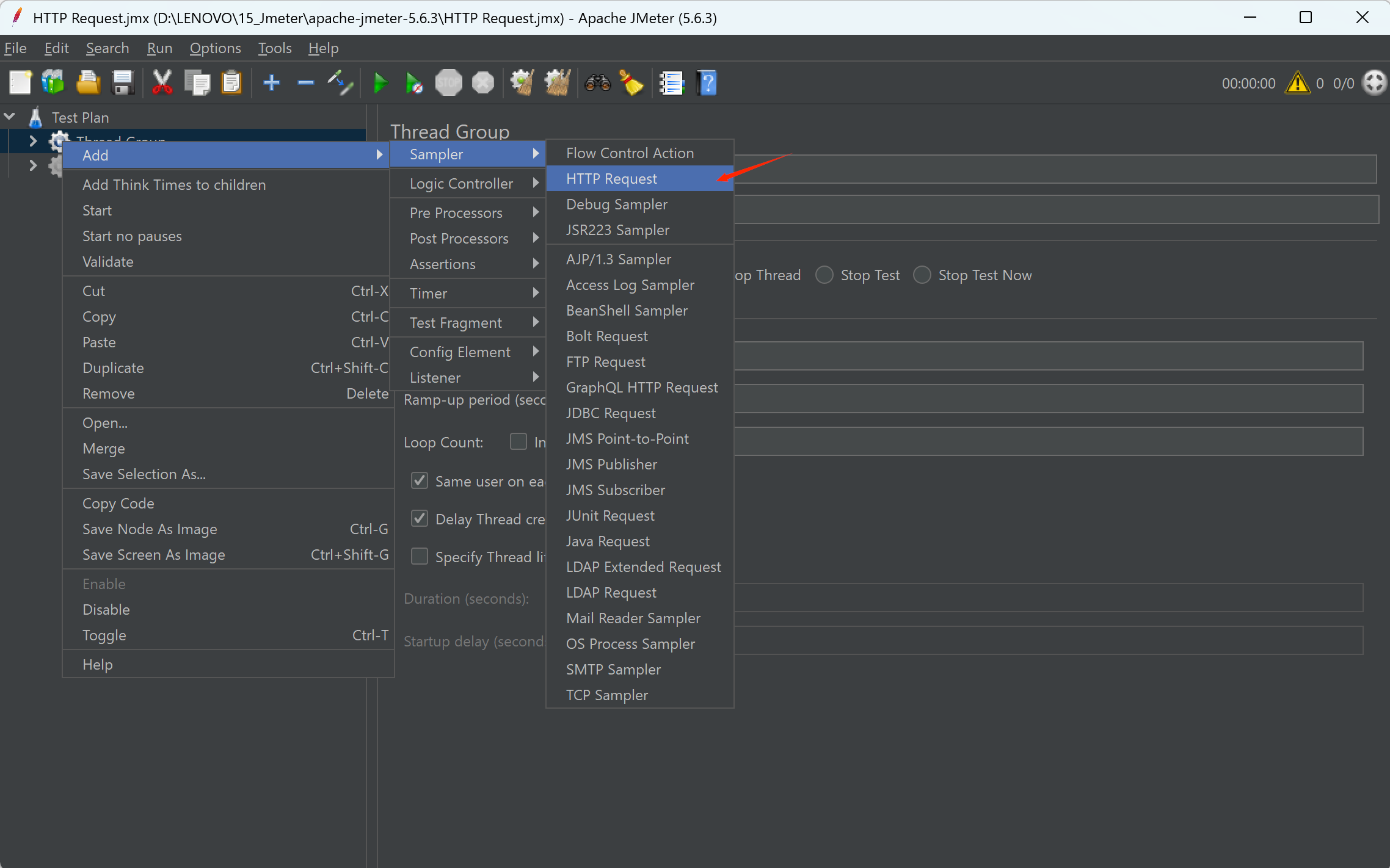Open the Listener submenu

point(468,377)
